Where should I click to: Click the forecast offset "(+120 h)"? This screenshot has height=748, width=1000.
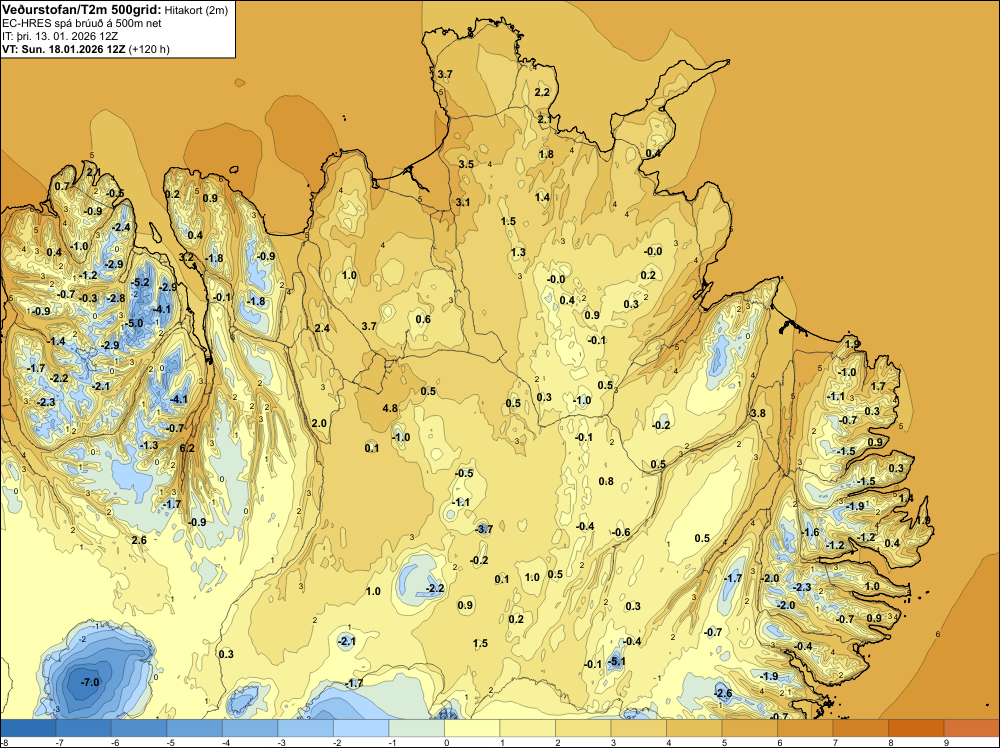[x=149, y=49]
